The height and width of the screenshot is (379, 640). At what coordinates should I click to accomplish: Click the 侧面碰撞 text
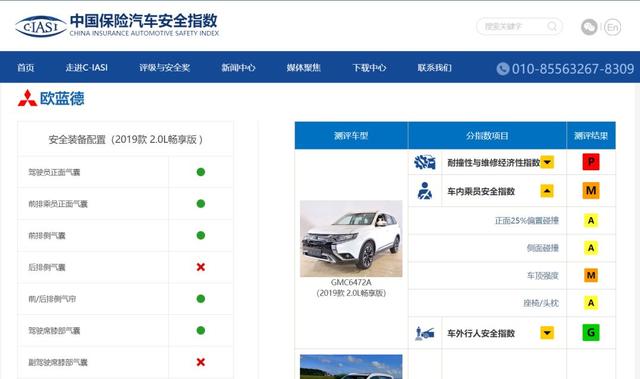[x=542, y=248]
